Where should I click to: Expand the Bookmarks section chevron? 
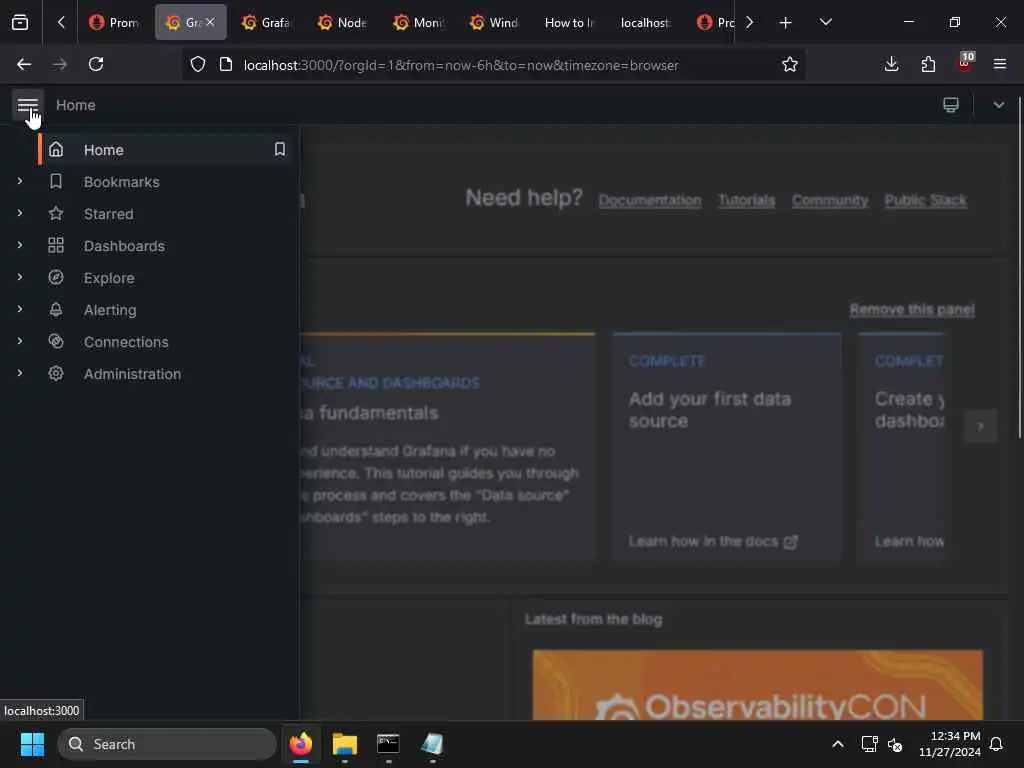tap(20, 181)
